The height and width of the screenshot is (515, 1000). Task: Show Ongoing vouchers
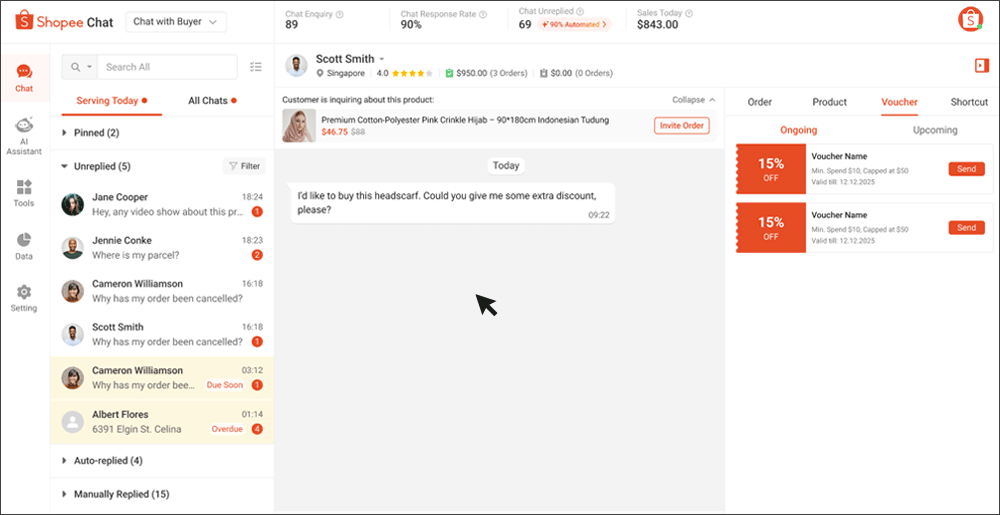[798, 130]
